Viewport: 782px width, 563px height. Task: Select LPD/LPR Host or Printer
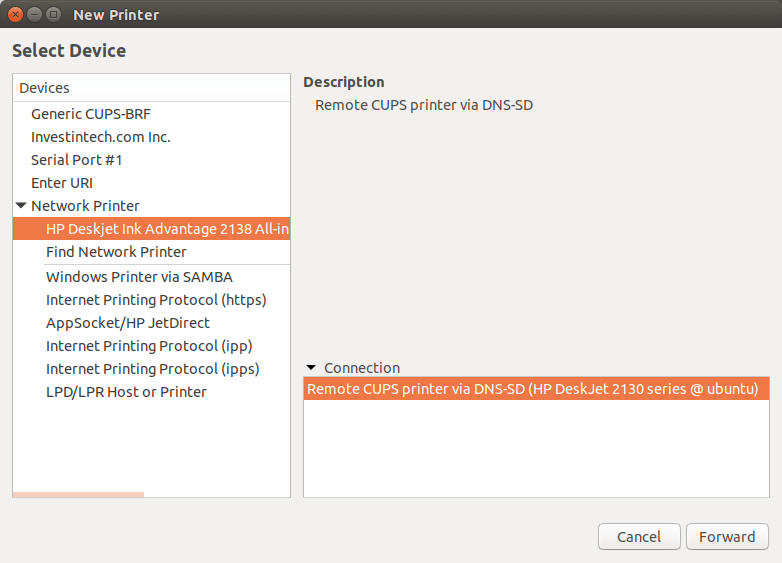(126, 392)
